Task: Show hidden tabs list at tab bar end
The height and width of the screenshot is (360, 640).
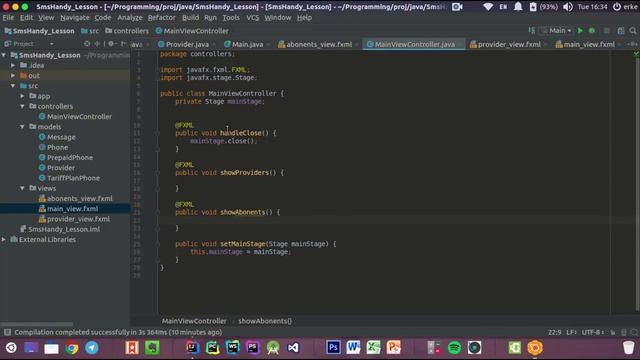Action: click(x=632, y=44)
